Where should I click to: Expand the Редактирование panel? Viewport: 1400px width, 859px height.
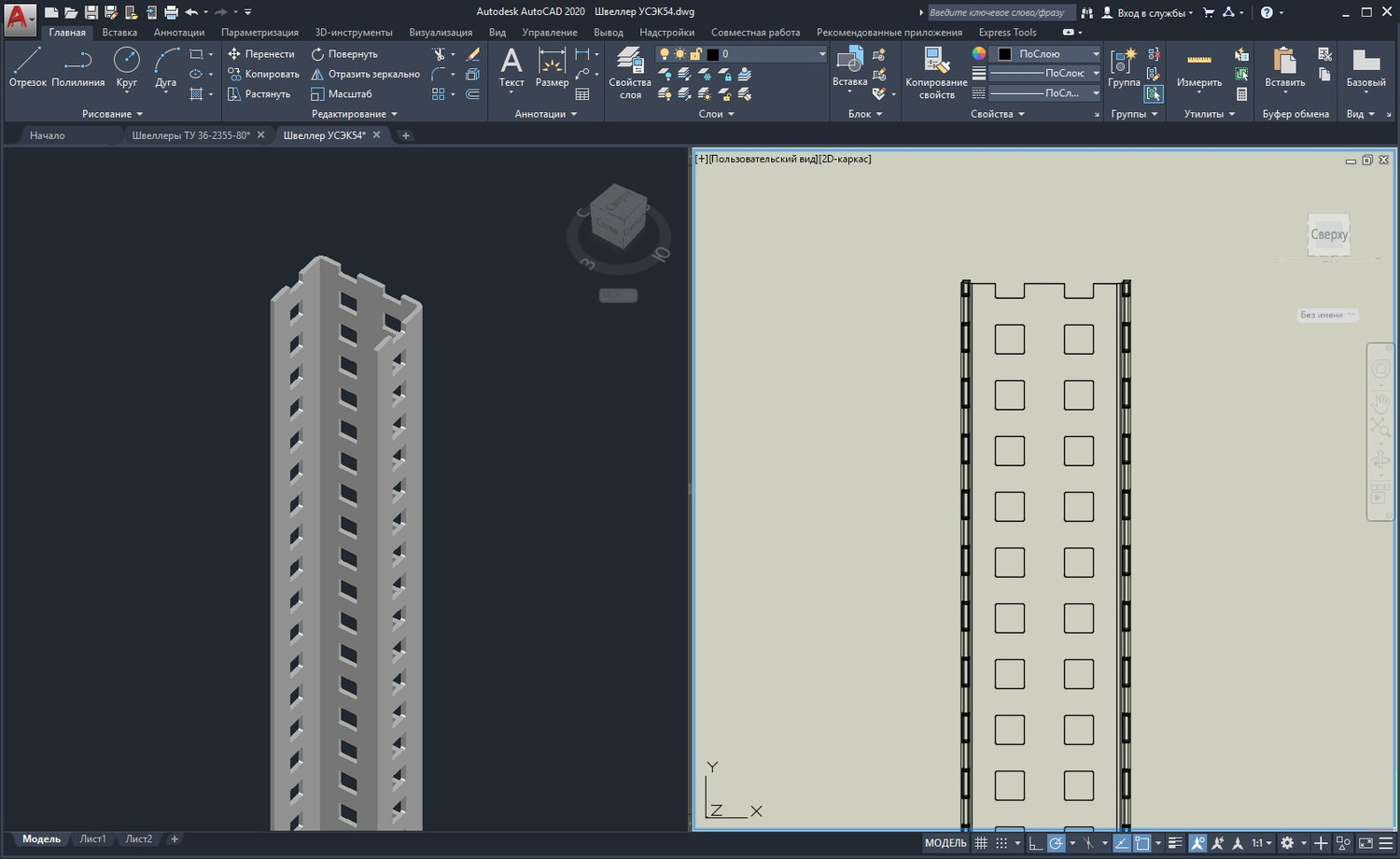point(355,114)
